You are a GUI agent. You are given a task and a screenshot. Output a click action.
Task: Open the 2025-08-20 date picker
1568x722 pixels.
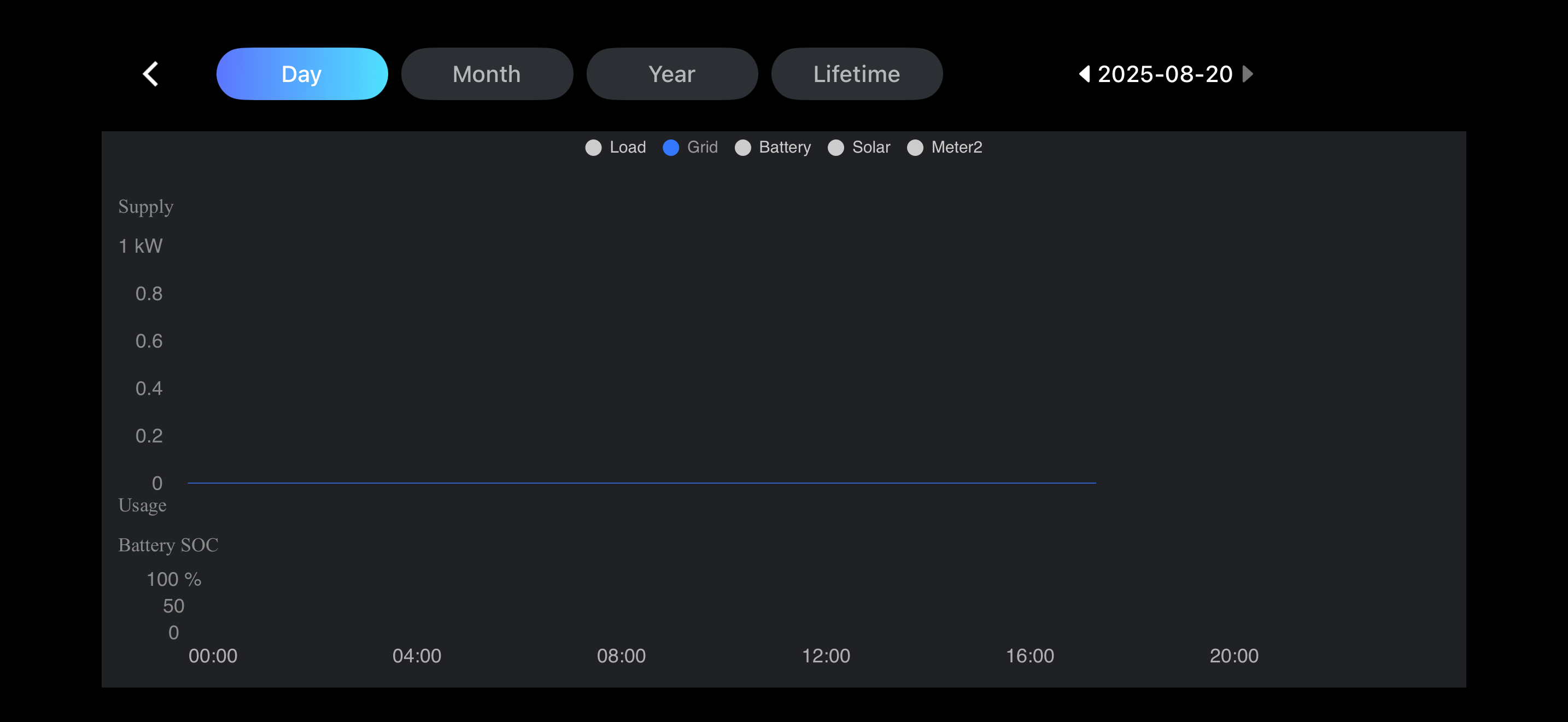point(1165,74)
